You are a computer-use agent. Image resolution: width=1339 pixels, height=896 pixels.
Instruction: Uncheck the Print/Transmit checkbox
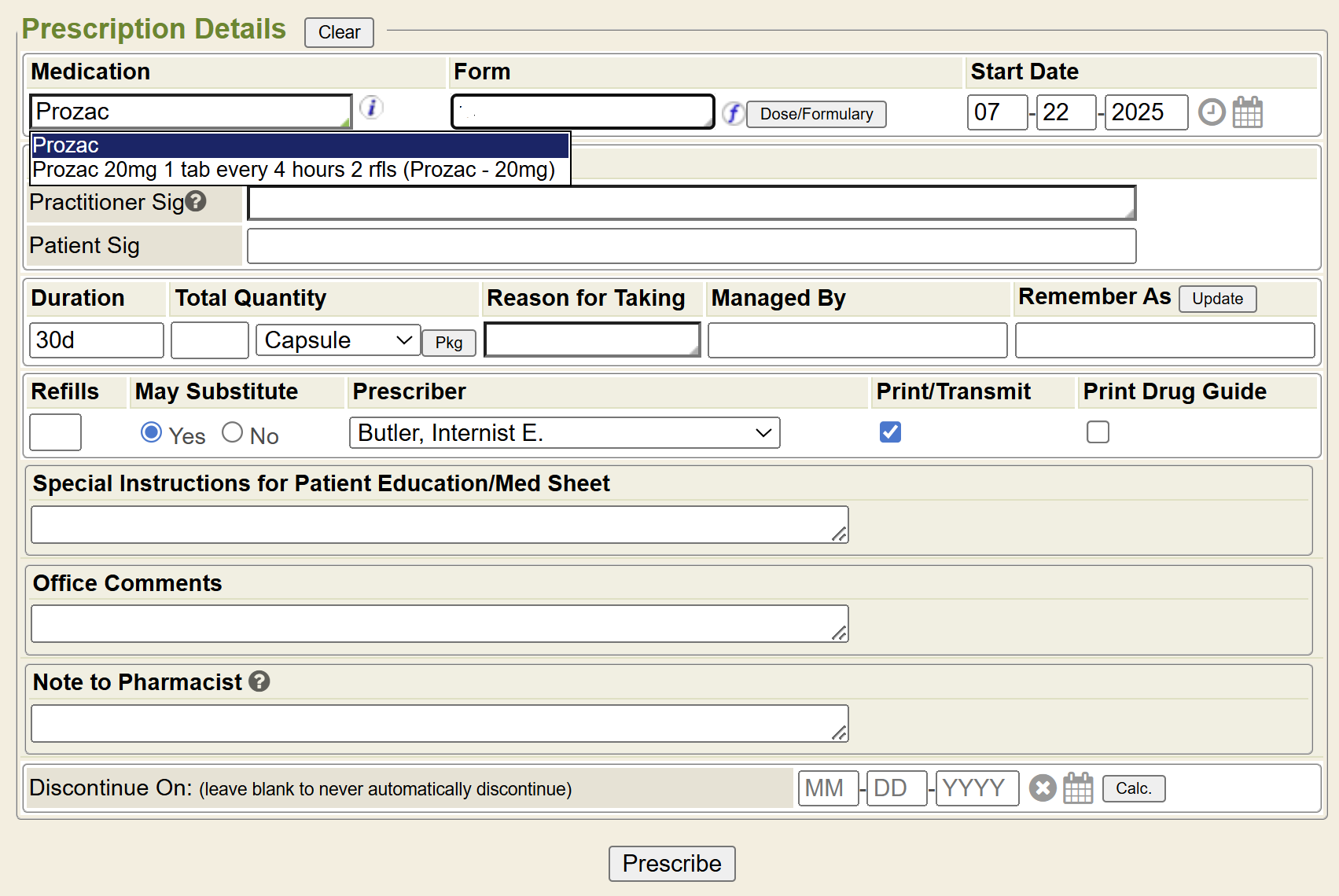(890, 432)
